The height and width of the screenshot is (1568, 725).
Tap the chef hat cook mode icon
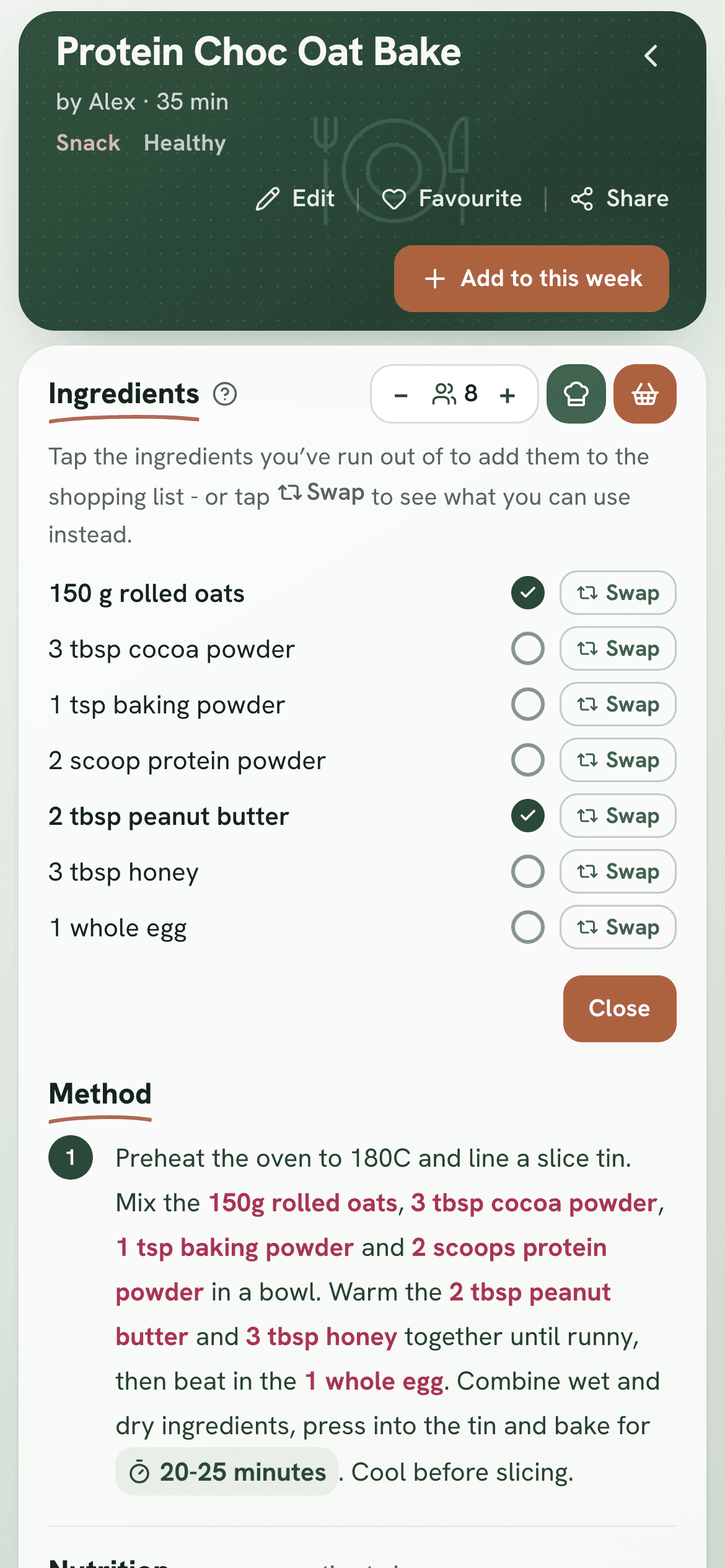pos(576,394)
